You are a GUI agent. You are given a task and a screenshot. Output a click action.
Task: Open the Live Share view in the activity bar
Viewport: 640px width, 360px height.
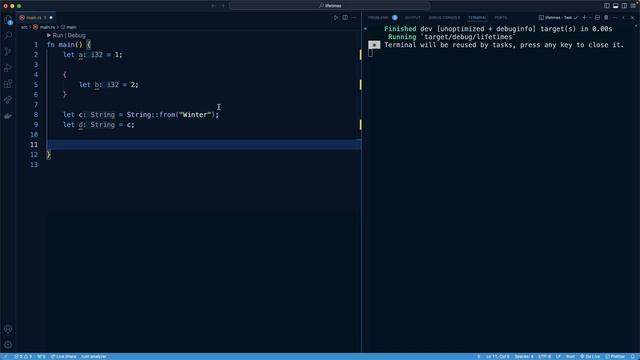8,100
